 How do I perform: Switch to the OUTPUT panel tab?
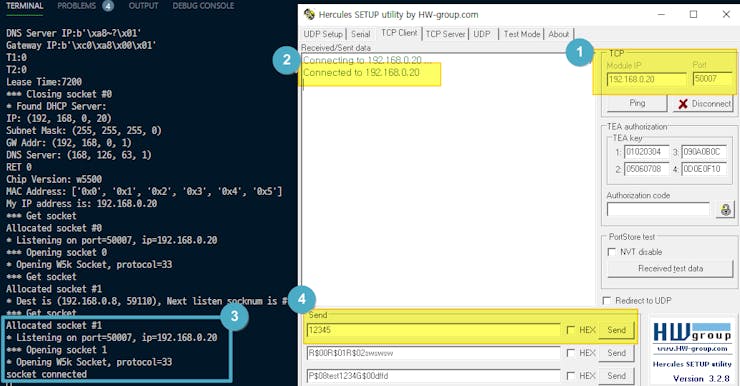pos(143,6)
